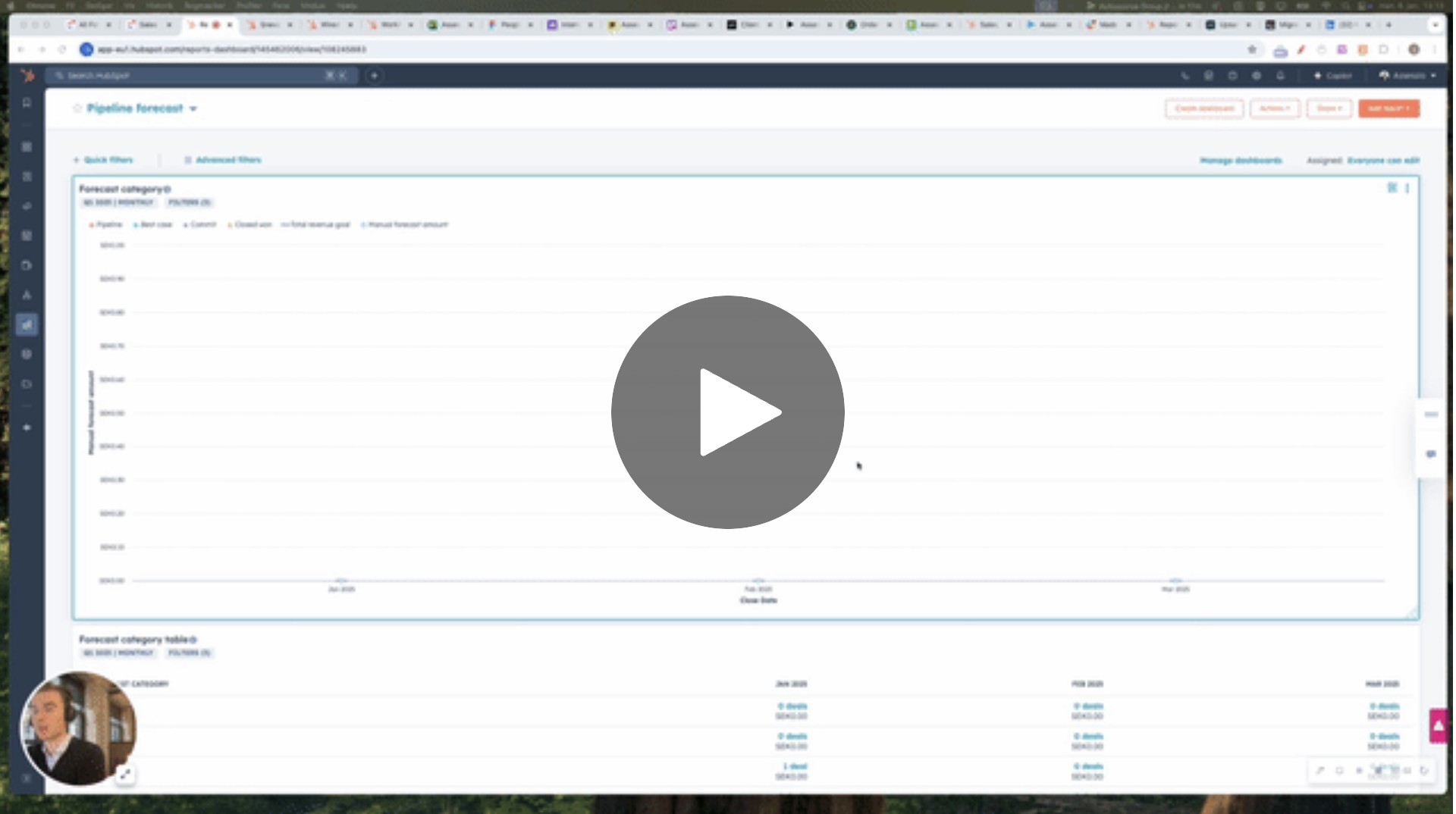Click the Manage dashboards link

coord(1241,161)
